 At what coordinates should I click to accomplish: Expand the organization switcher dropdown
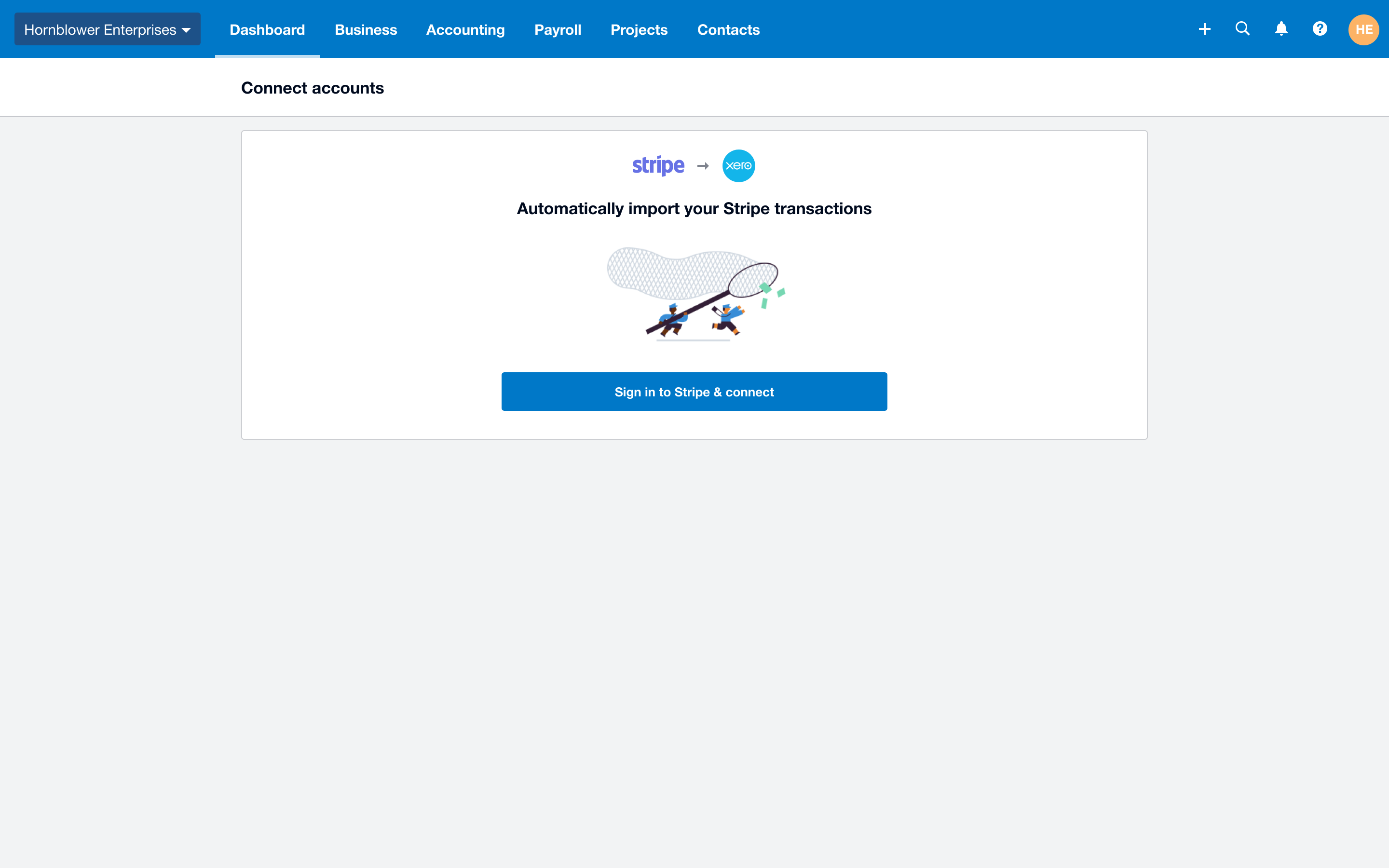point(107,29)
